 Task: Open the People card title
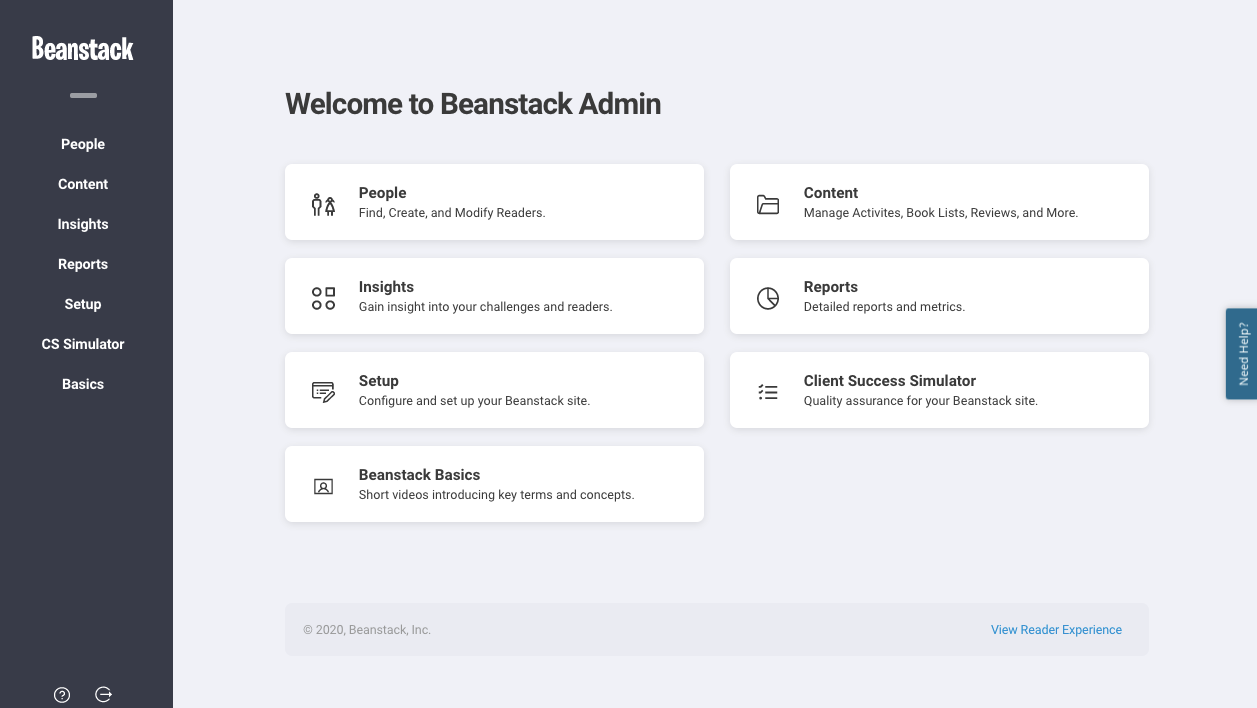click(383, 193)
